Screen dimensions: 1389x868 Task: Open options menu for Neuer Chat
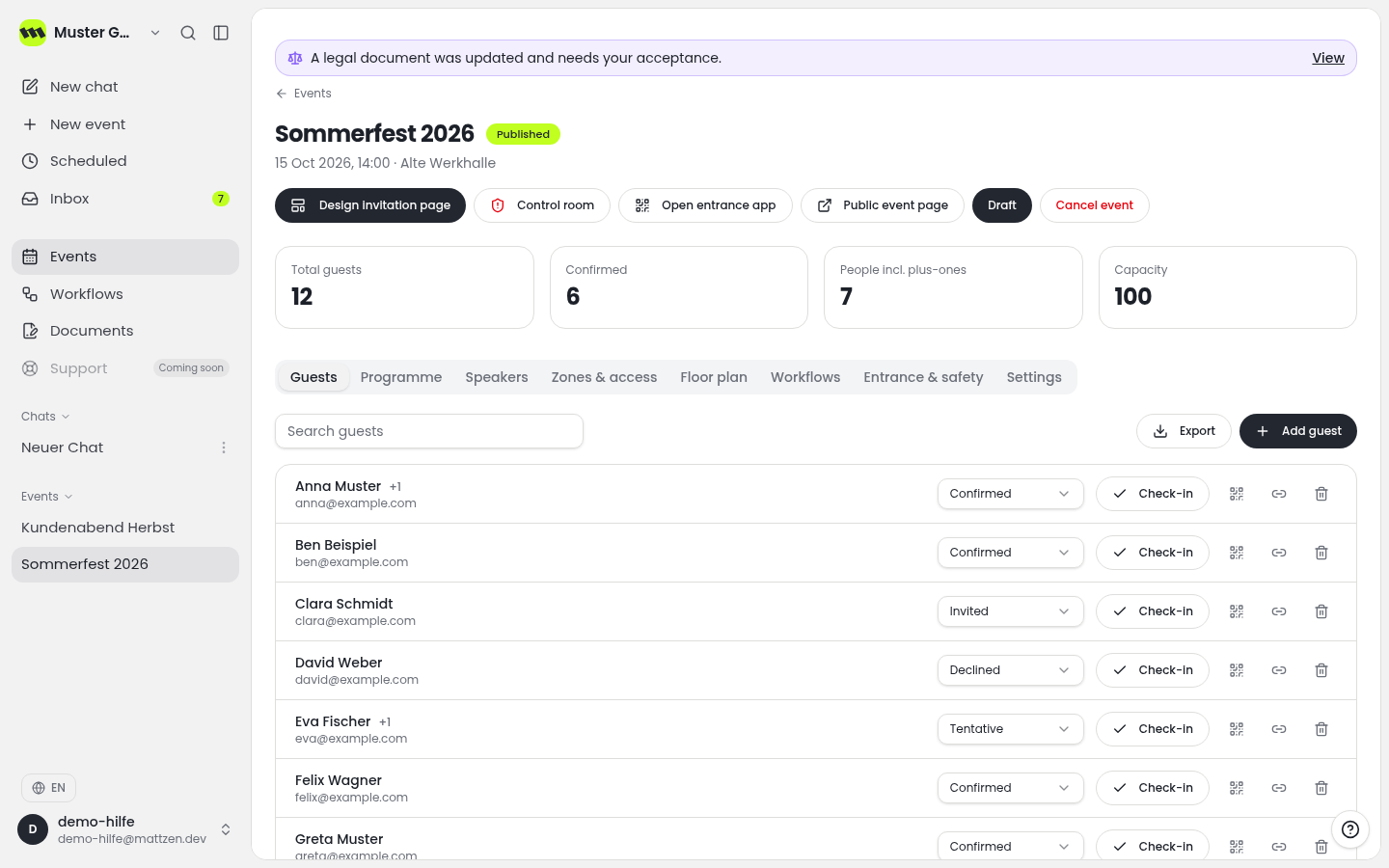224,448
